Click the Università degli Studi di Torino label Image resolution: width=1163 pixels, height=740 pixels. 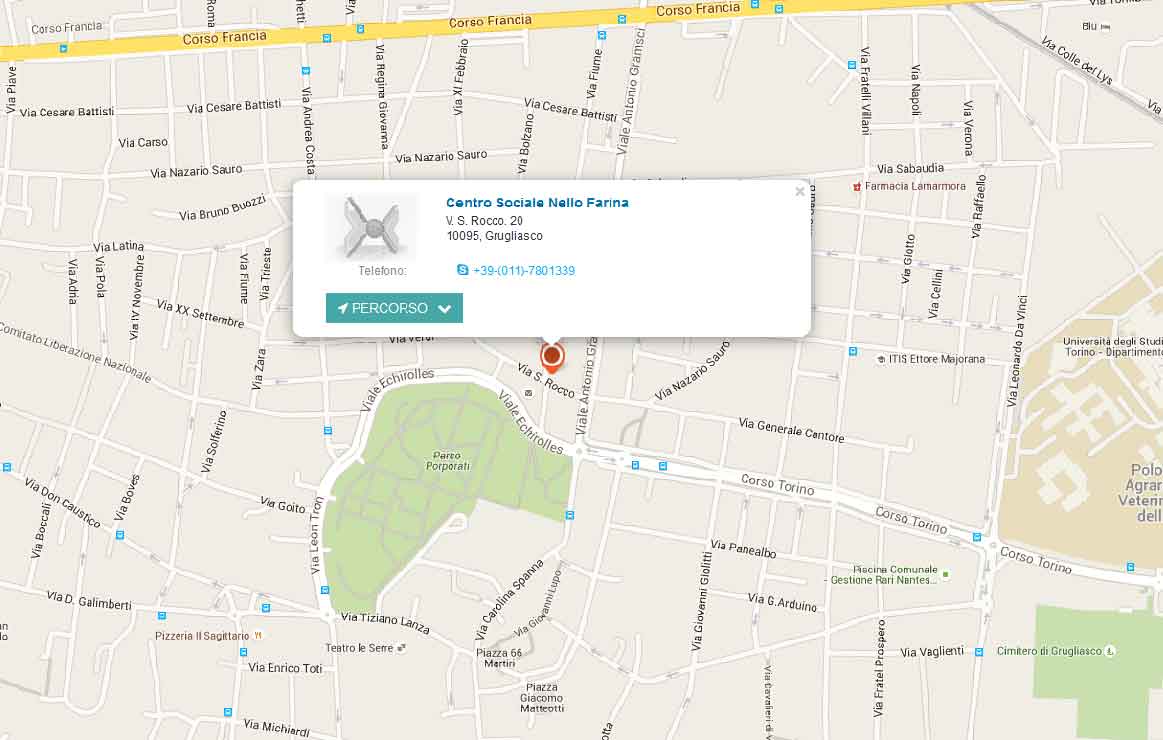1113,346
